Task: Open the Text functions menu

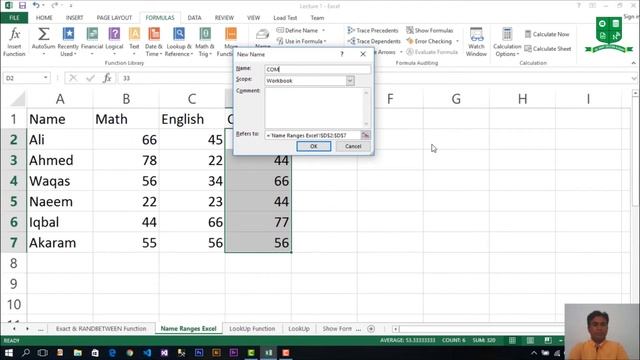Action: pyautogui.click(x=134, y=42)
